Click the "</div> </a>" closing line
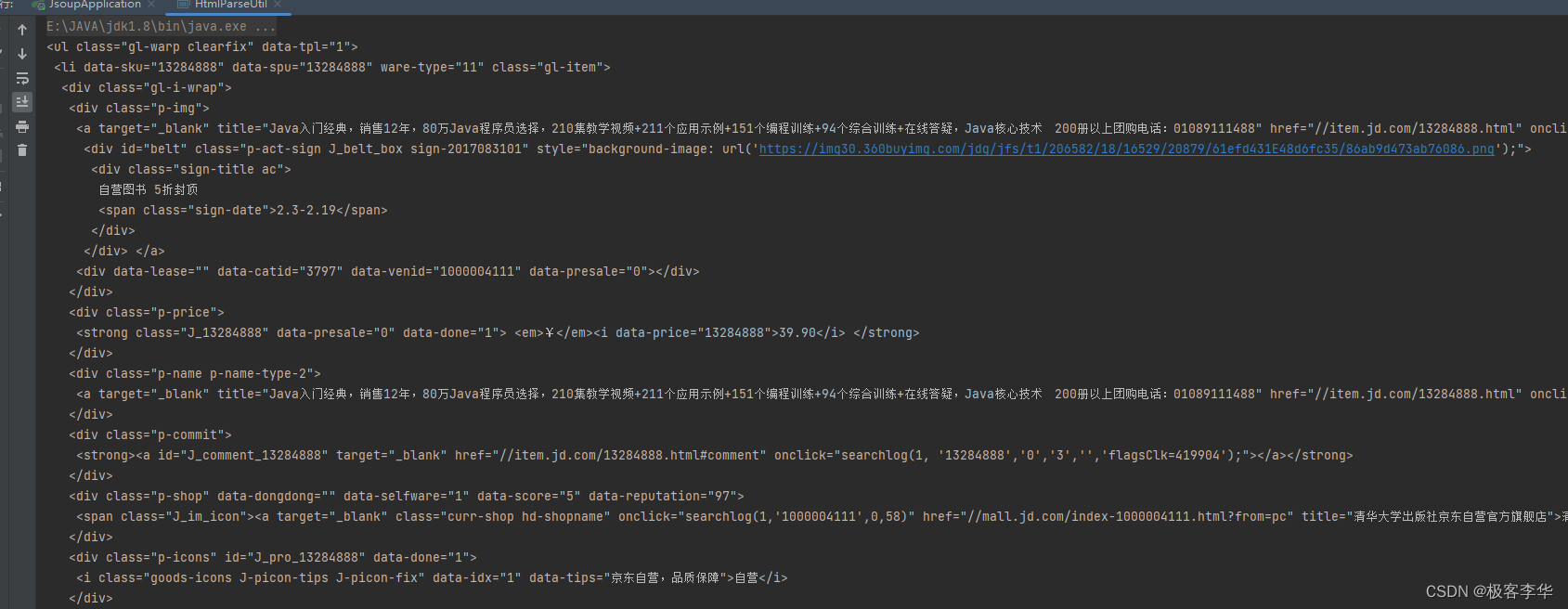This screenshot has width=1568, height=609. click(124, 251)
